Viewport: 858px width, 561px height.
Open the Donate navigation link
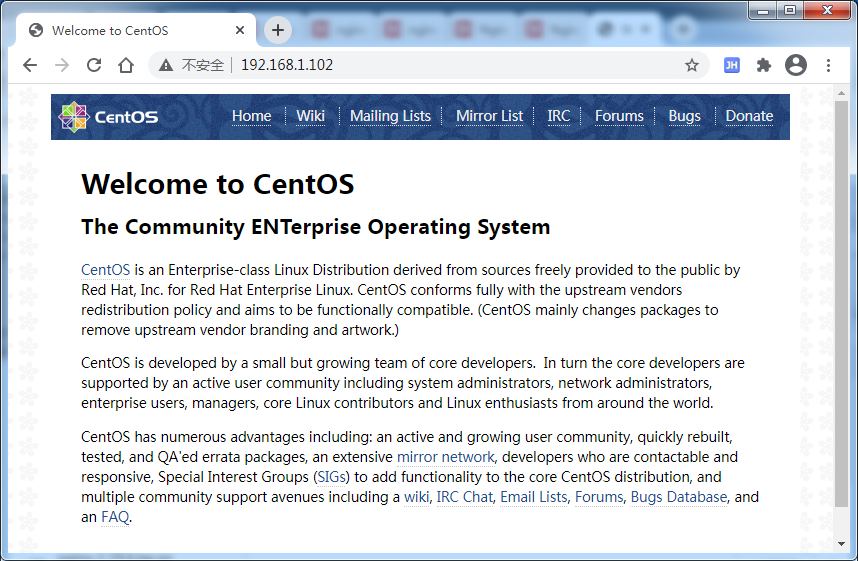pyautogui.click(x=749, y=116)
